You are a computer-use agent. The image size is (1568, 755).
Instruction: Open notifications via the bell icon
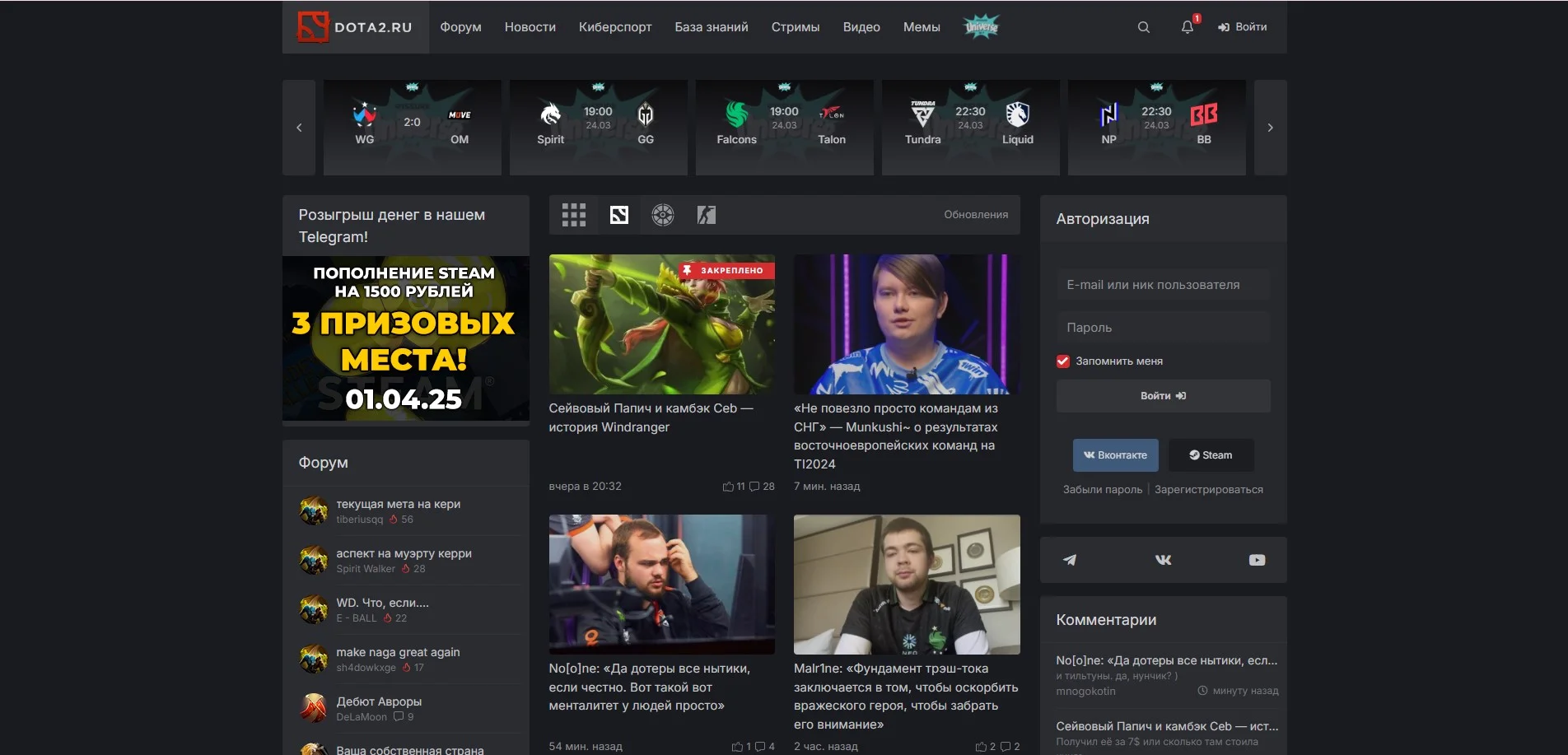(1186, 27)
